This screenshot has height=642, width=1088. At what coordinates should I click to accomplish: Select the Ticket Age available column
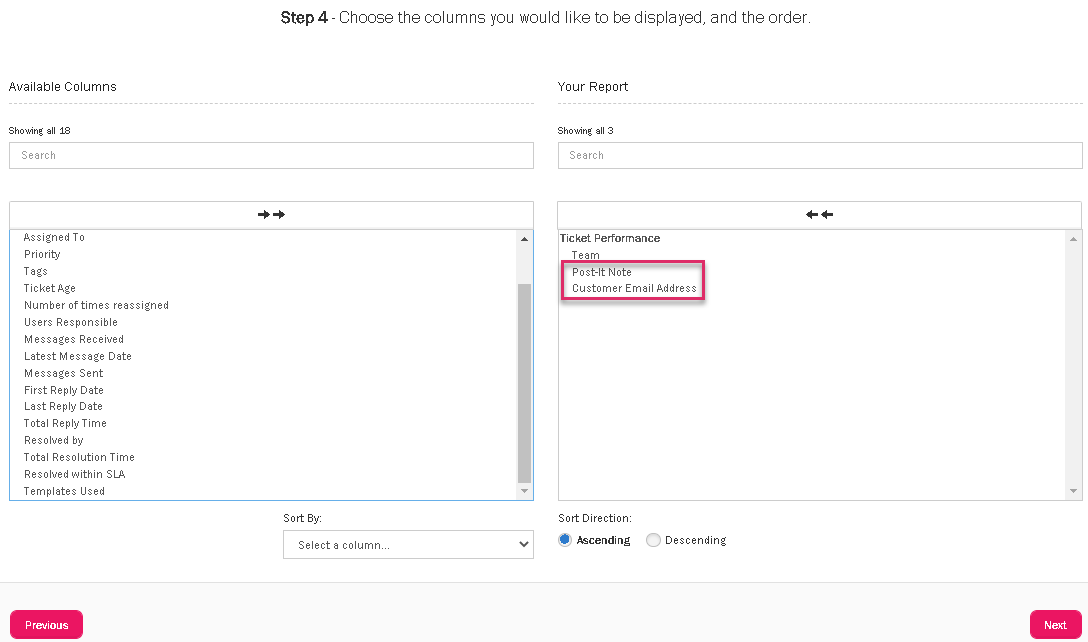[x=50, y=288]
